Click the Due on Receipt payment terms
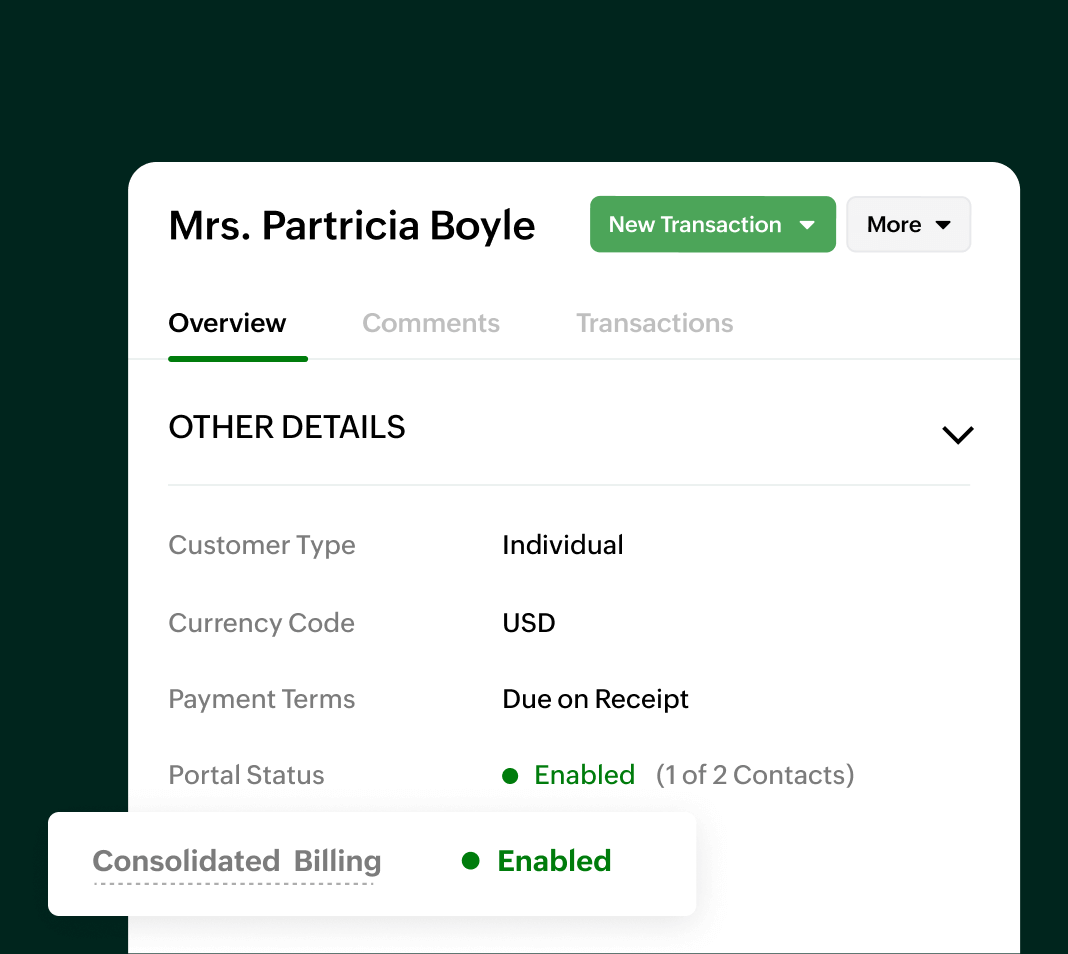The image size is (1068, 954). [596, 699]
